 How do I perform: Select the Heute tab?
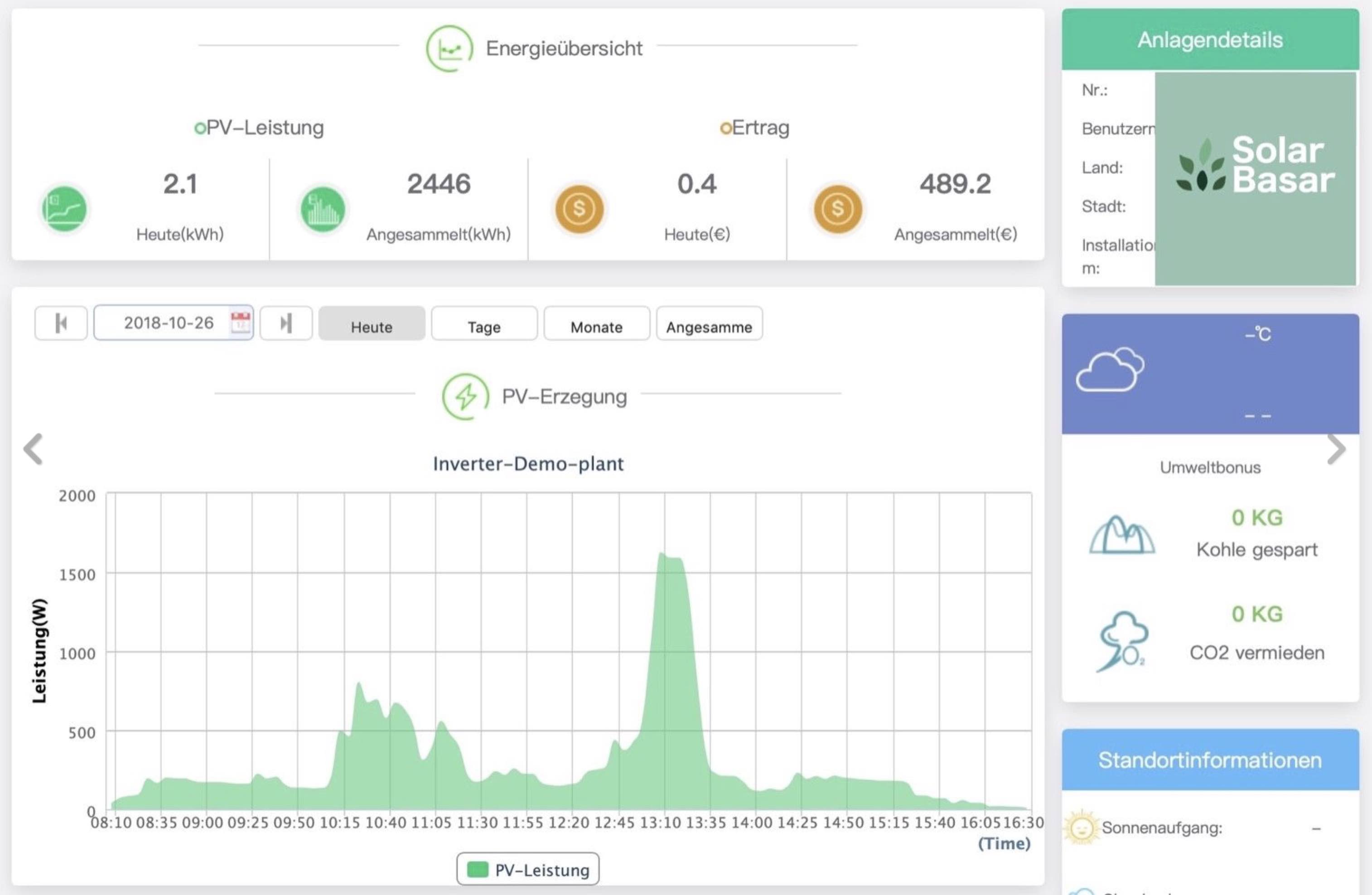coord(372,324)
